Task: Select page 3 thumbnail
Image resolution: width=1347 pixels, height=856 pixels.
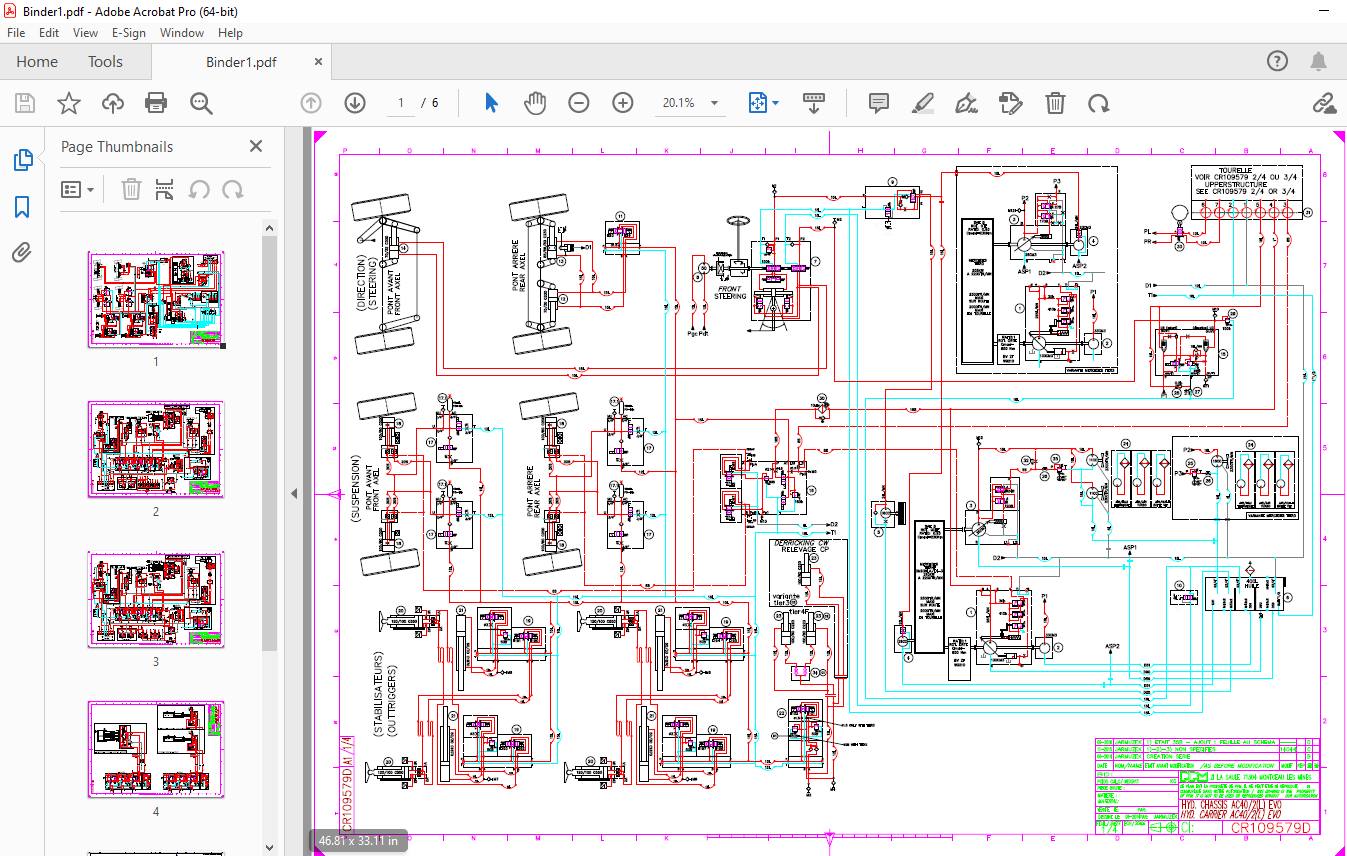Action: pos(156,600)
